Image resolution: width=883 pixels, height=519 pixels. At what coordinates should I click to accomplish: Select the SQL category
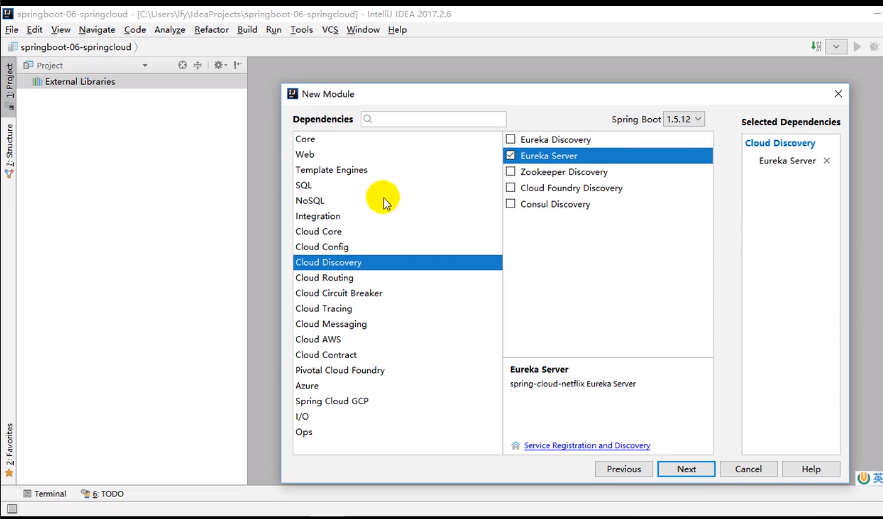click(x=398, y=185)
